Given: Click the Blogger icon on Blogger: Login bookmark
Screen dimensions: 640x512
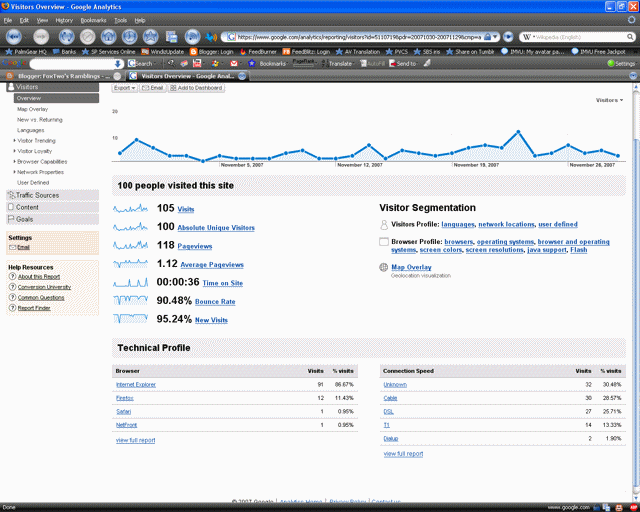Looking at the screenshot, I should pyautogui.click(x=193, y=52).
